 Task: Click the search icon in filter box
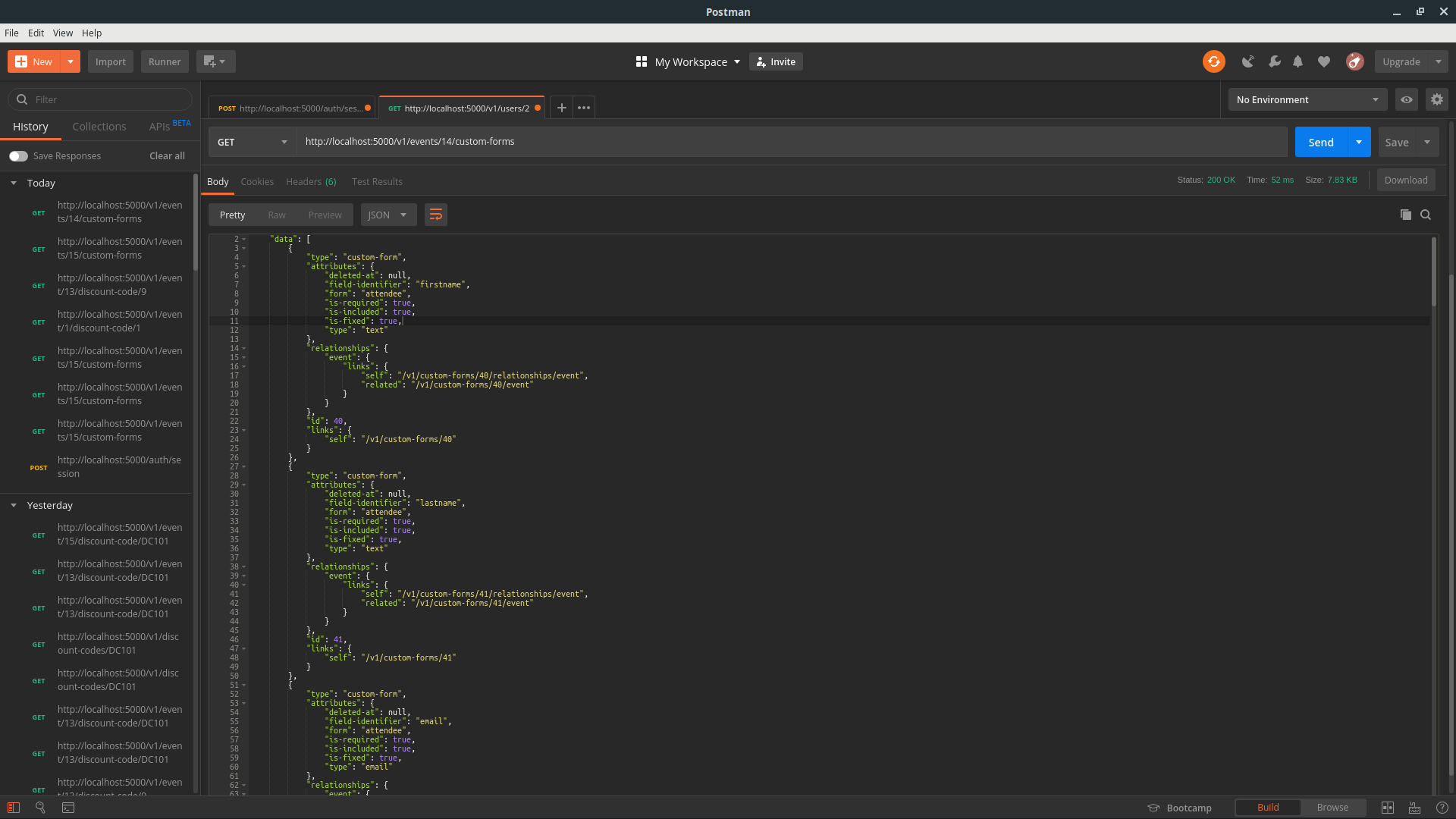(x=22, y=99)
